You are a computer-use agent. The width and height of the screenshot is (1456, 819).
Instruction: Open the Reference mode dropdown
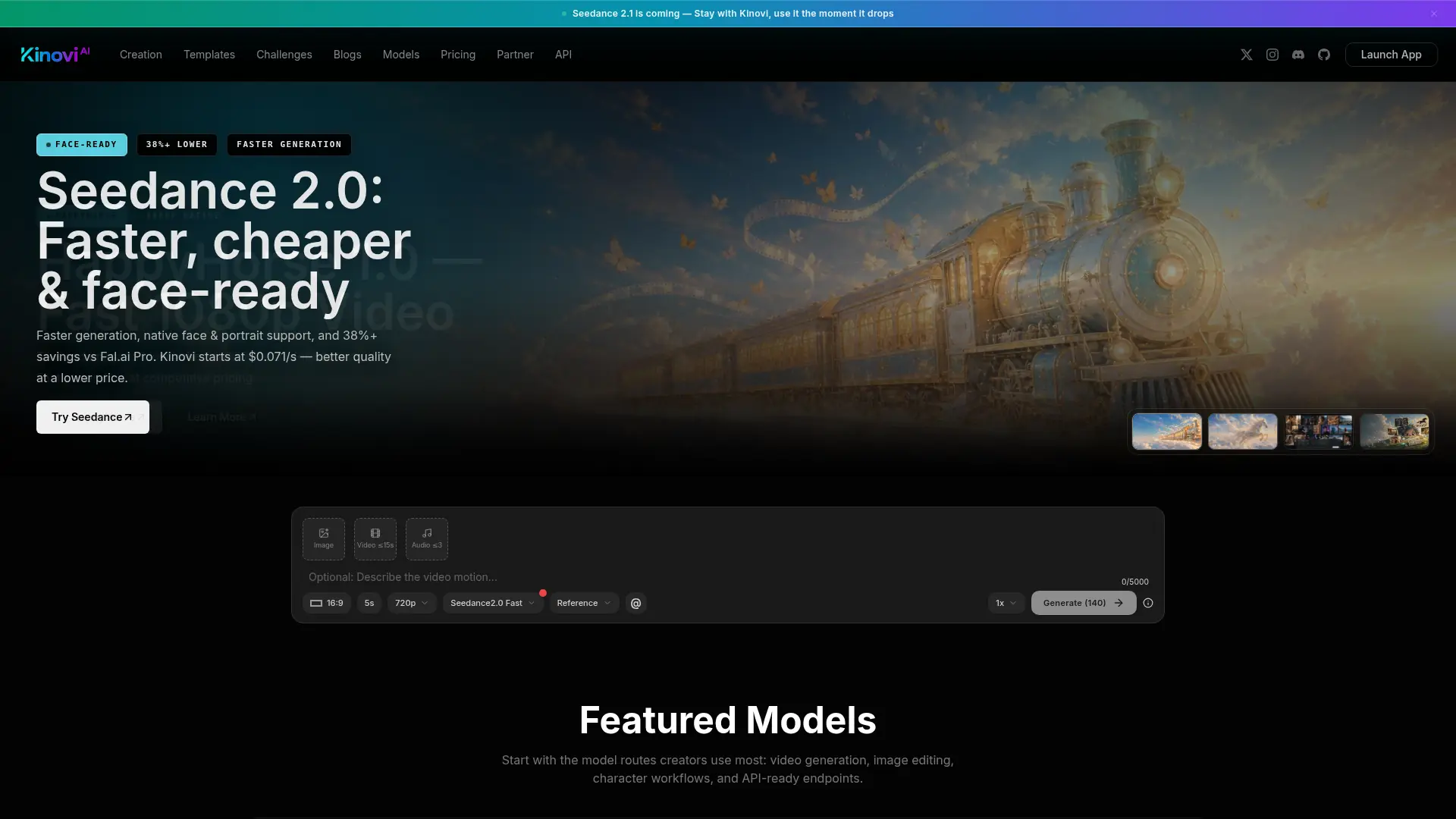pyautogui.click(x=584, y=603)
